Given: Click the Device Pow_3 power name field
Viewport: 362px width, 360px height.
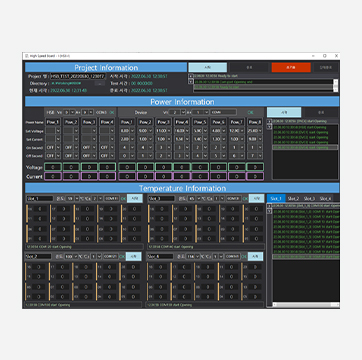Looking at the screenshot, I should coord(163,122).
